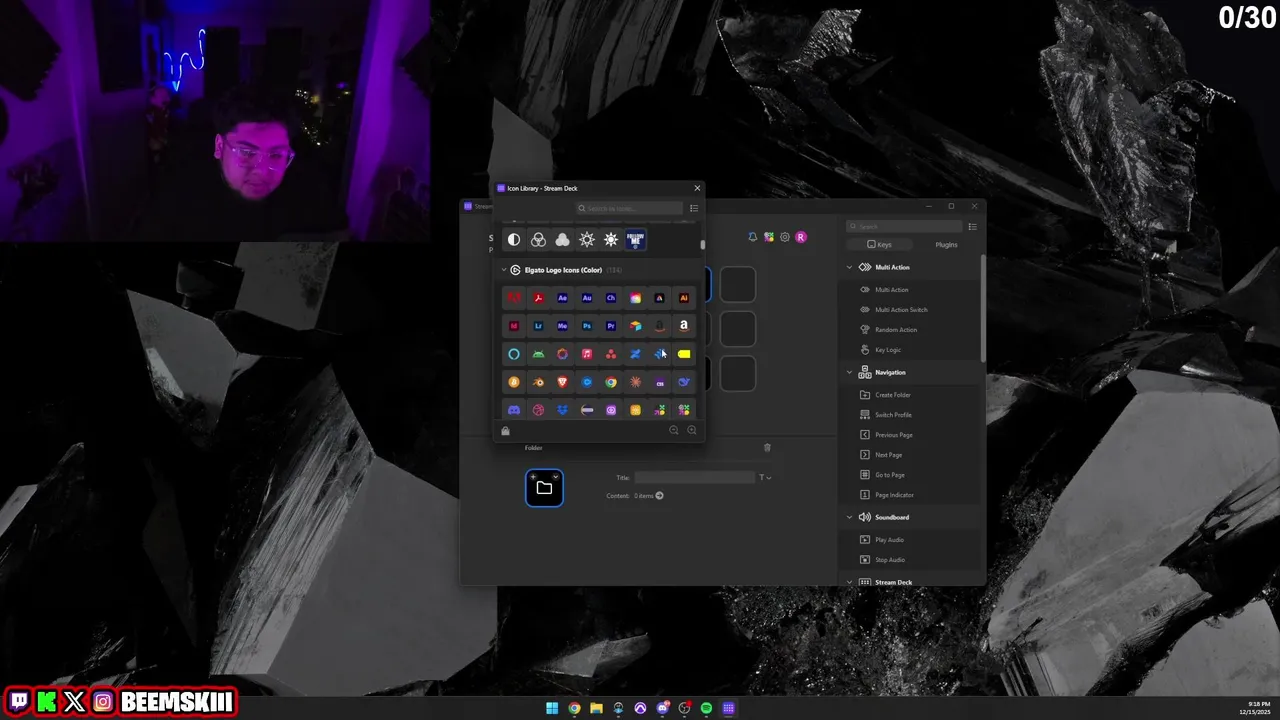Choose the Alexa blue ring icon
Viewport: 1280px width, 720px height.
point(514,354)
